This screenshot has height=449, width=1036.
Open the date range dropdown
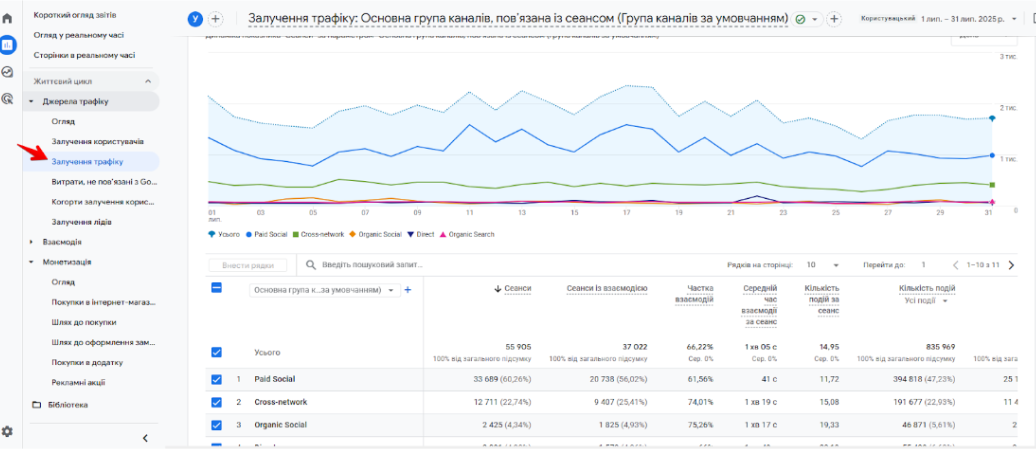pos(972,19)
